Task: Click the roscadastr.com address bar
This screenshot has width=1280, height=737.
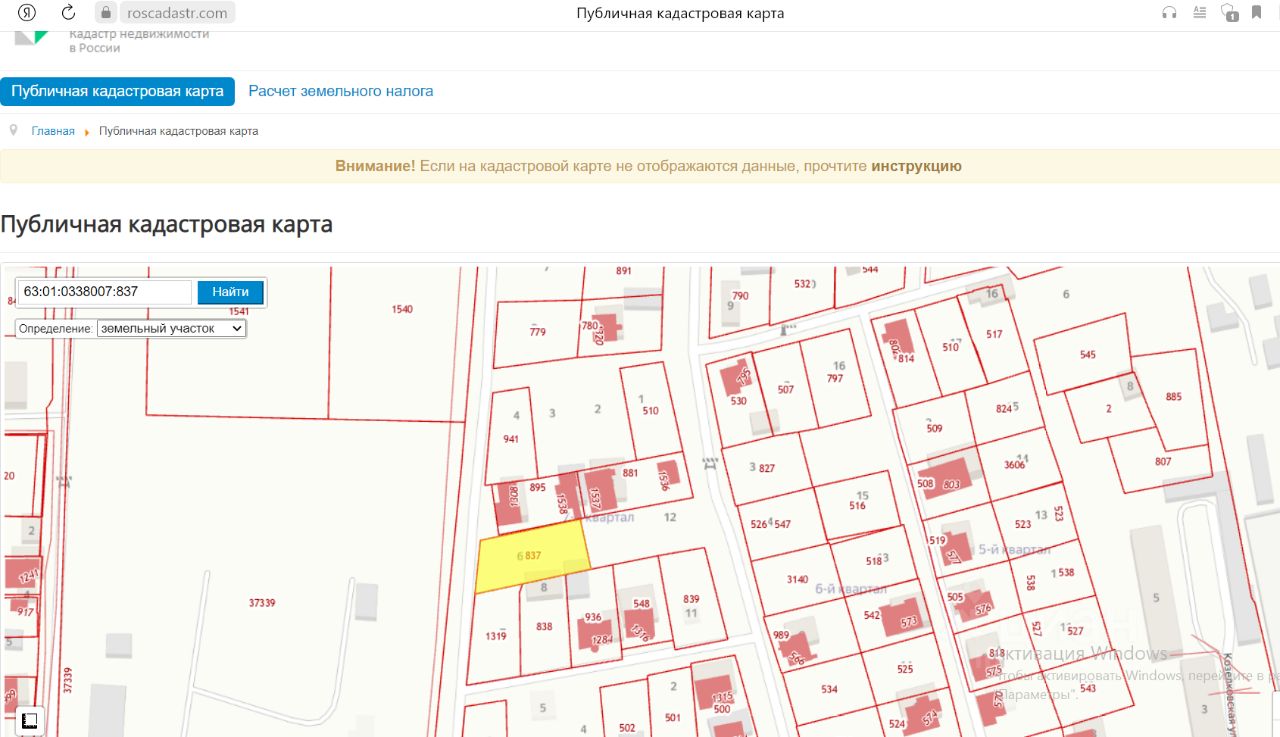Action: click(178, 13)
